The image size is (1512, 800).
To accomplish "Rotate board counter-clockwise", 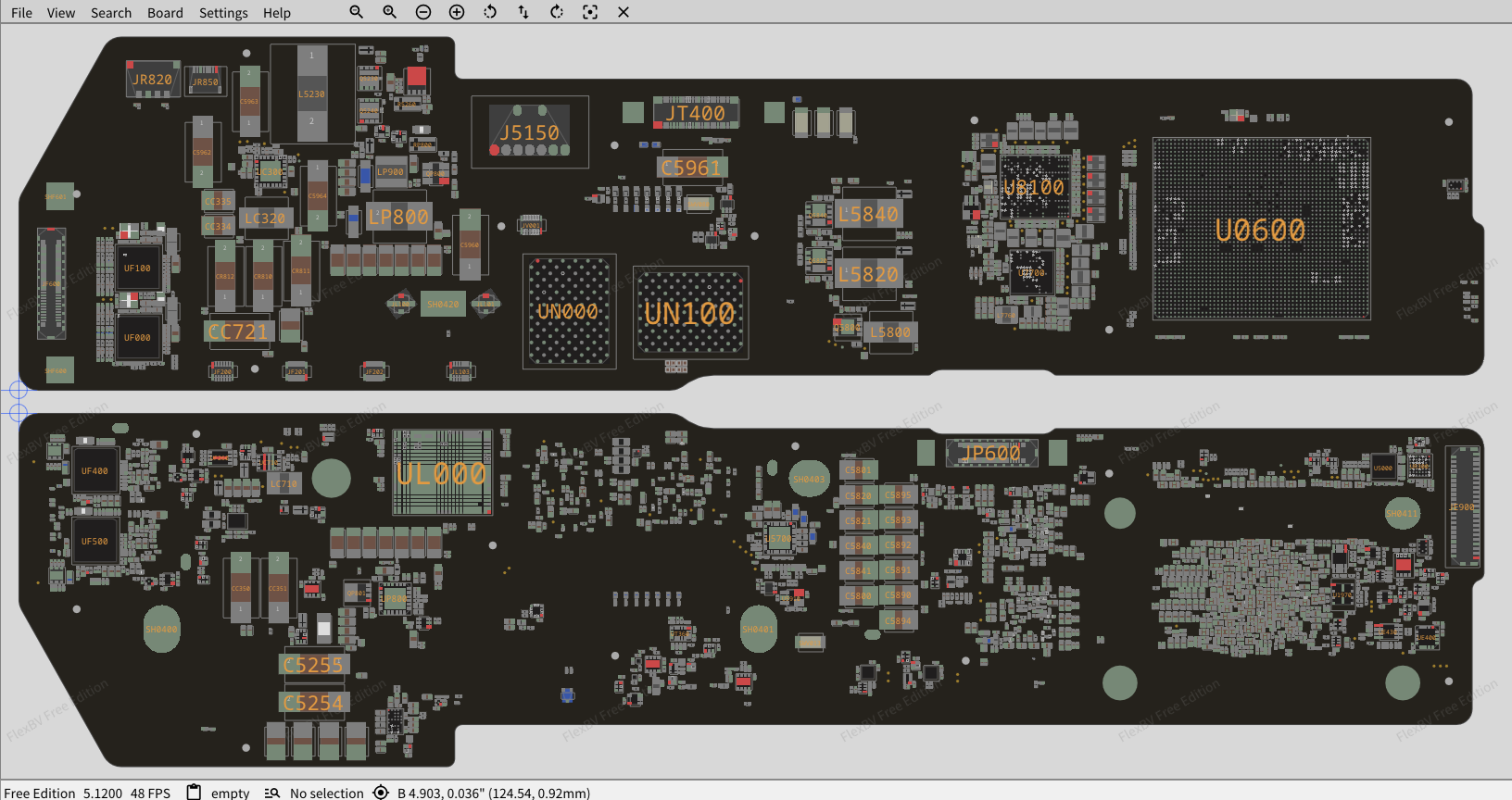I will (x=490, y=12).
